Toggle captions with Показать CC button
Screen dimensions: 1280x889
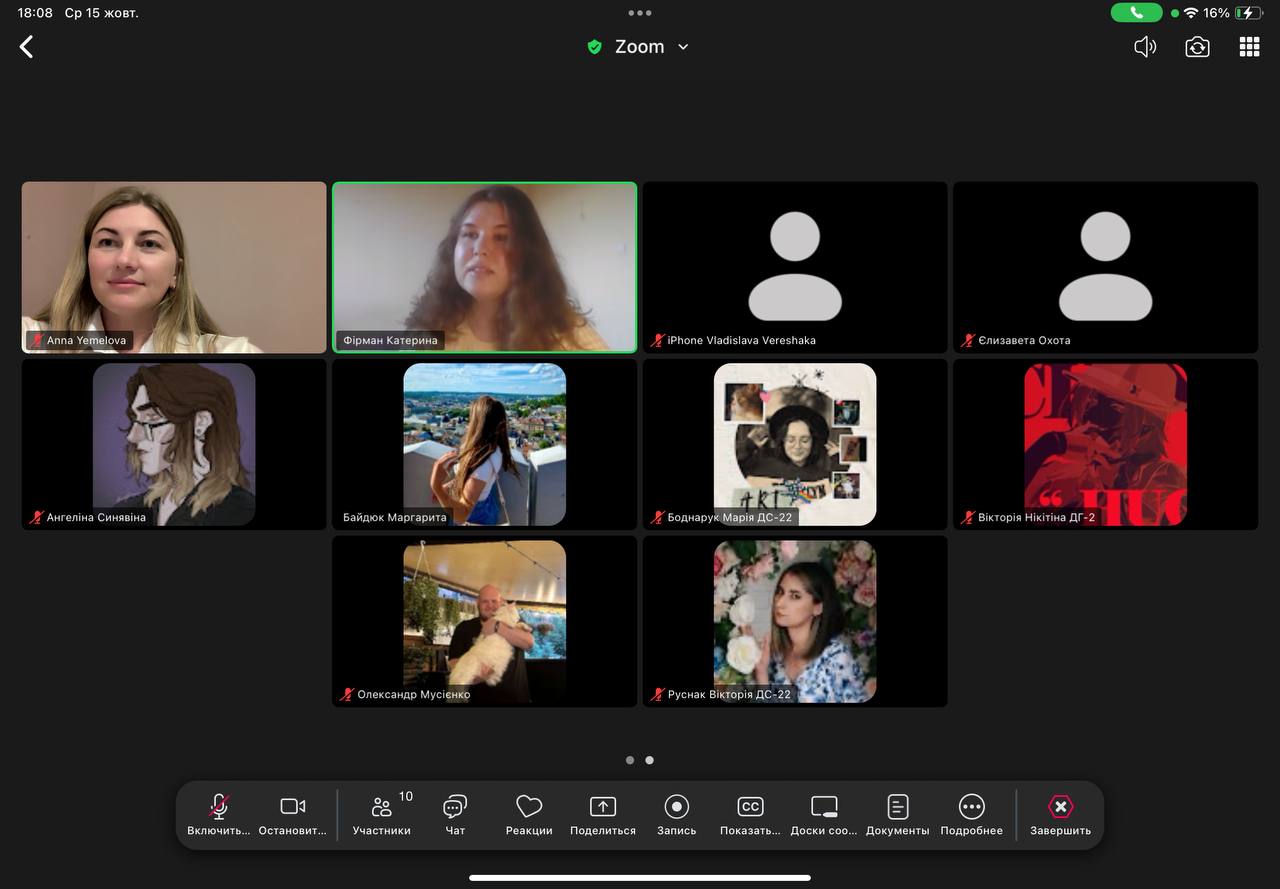(x=750, y=814)
